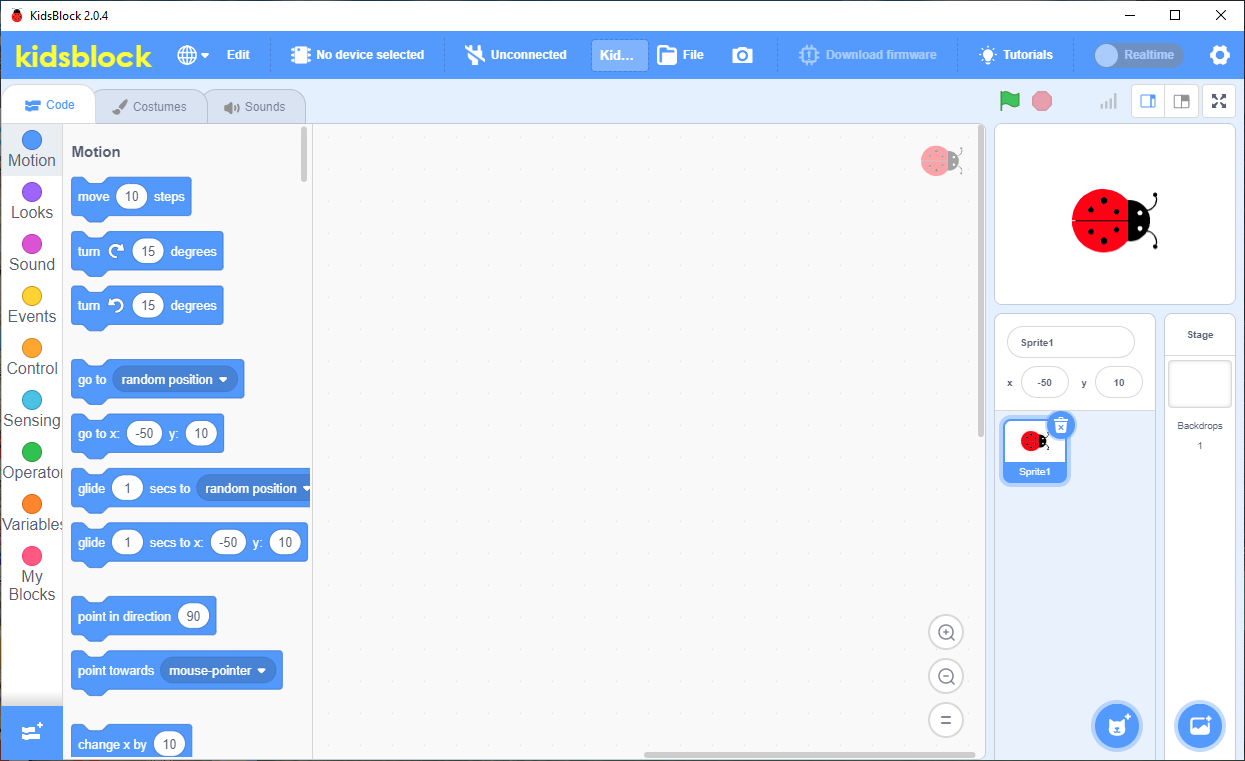Open point towards mouse-pointer dropdown

click(218, 671)
